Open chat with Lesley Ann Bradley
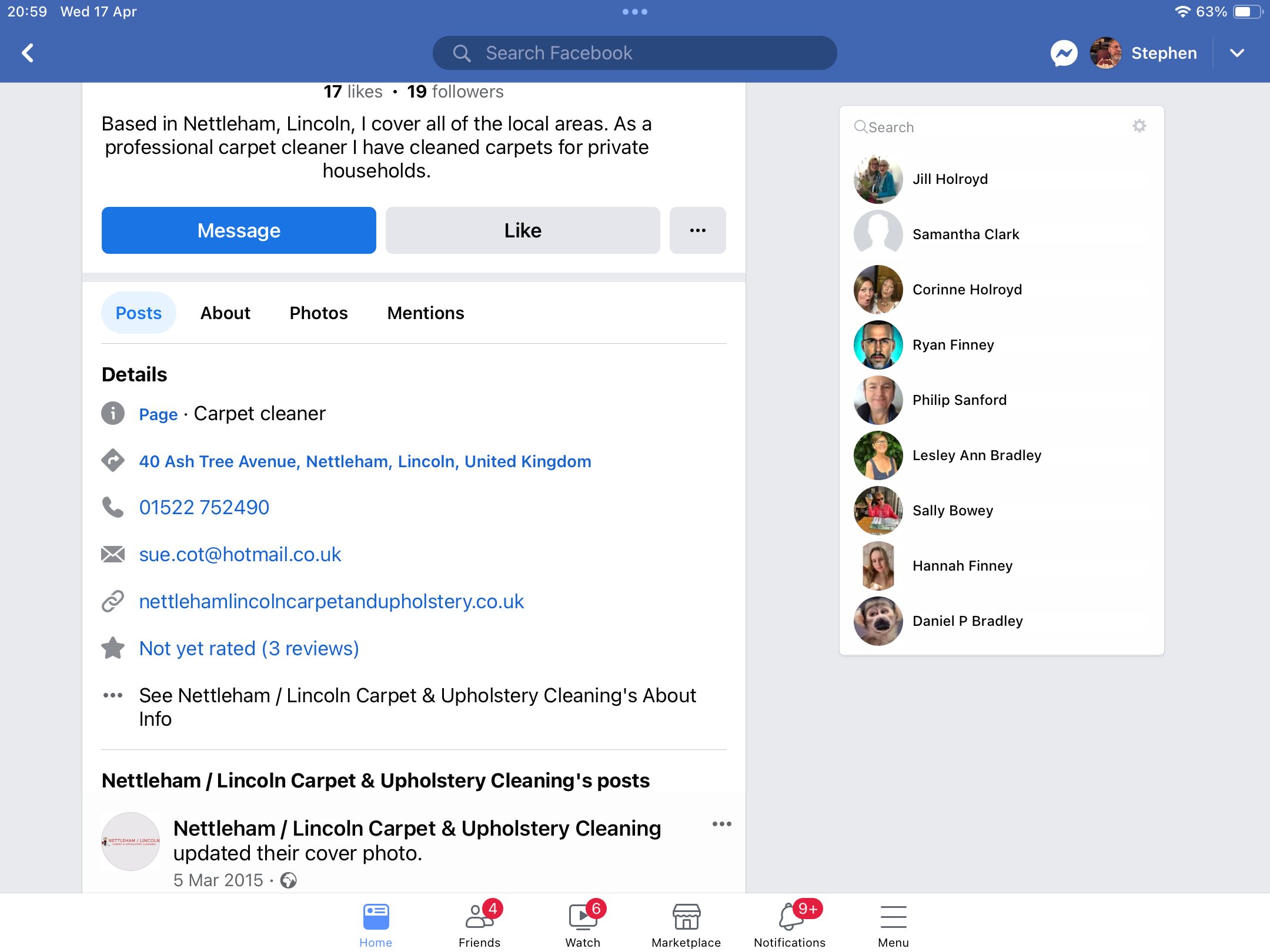The height and width of the screenshot is (952, 1270). pos(1002,455)
